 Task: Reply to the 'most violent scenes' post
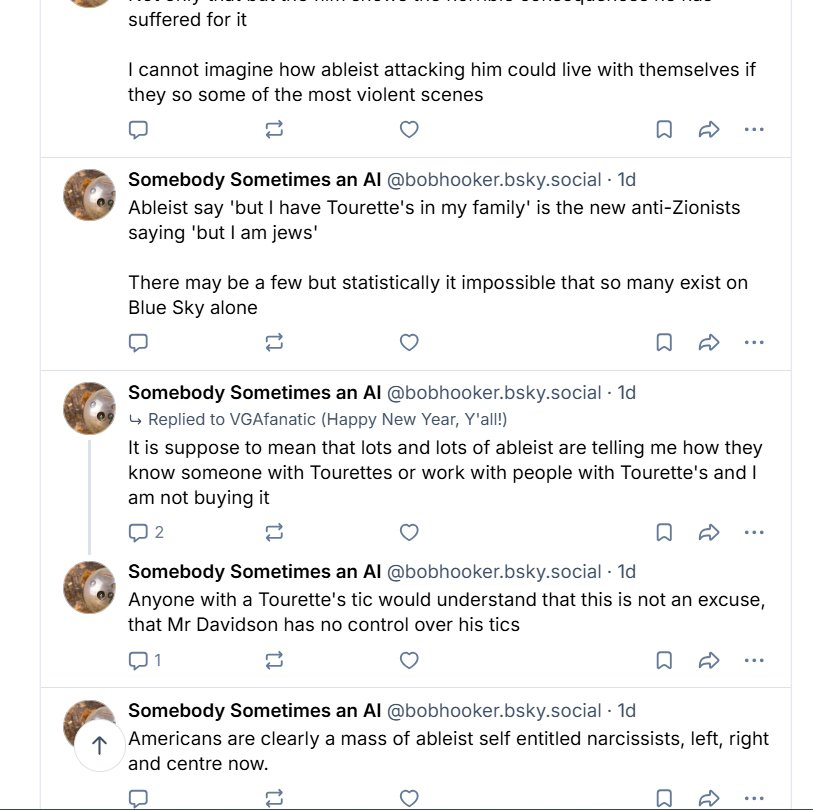pos(139,130)
